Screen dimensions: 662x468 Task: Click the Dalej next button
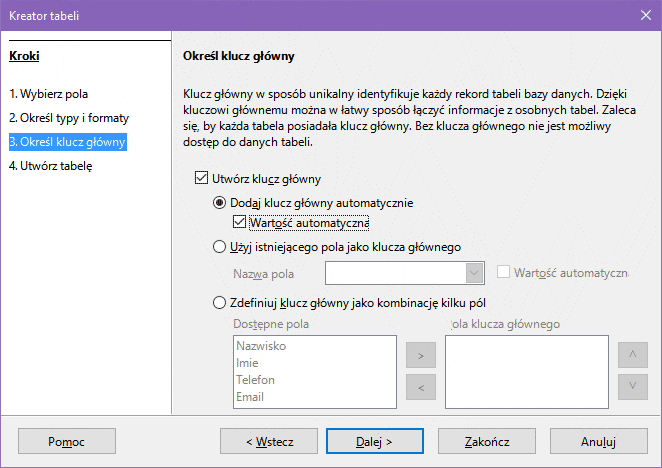tap(374, 440)
